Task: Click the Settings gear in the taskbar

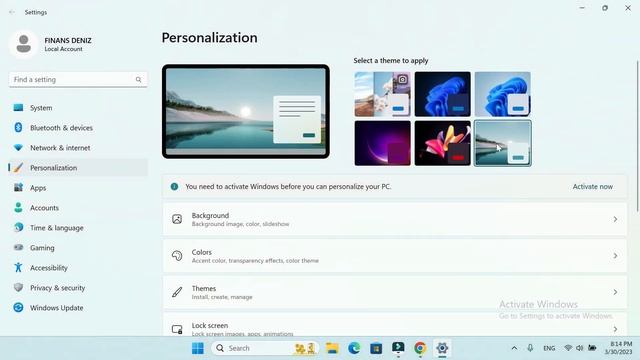Action: point(442,348)
